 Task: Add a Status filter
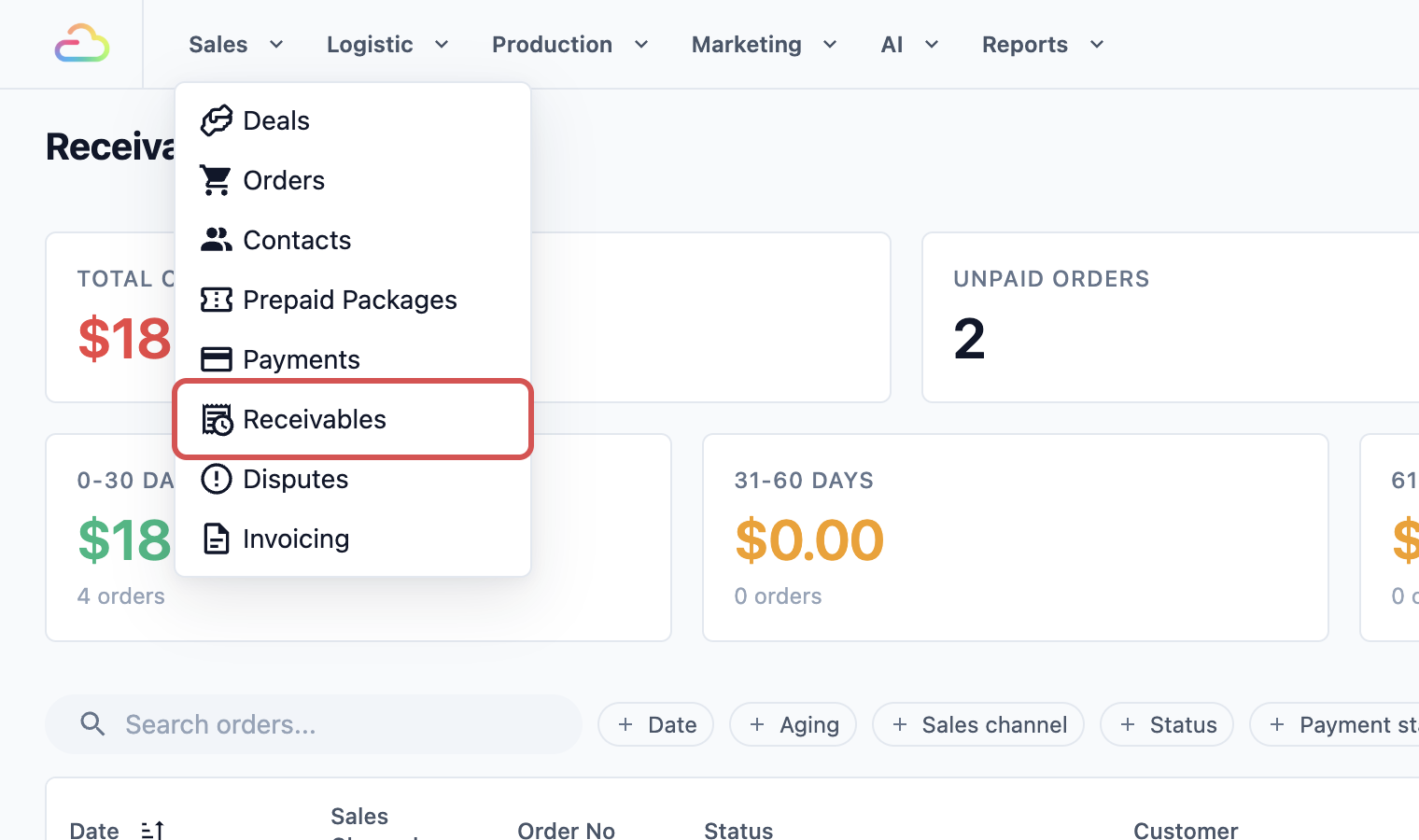click(x=1167, y=724)
